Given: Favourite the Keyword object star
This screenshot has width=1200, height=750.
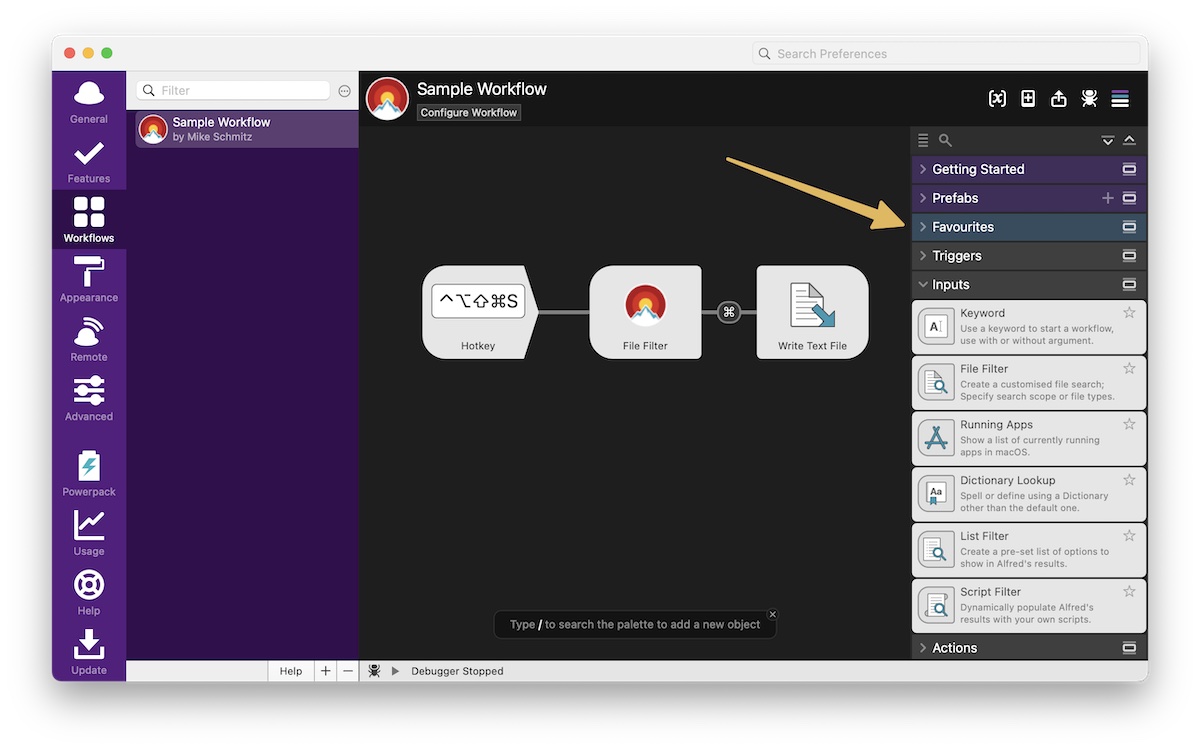Looking at the screenshot, I should click(1129, 313).
